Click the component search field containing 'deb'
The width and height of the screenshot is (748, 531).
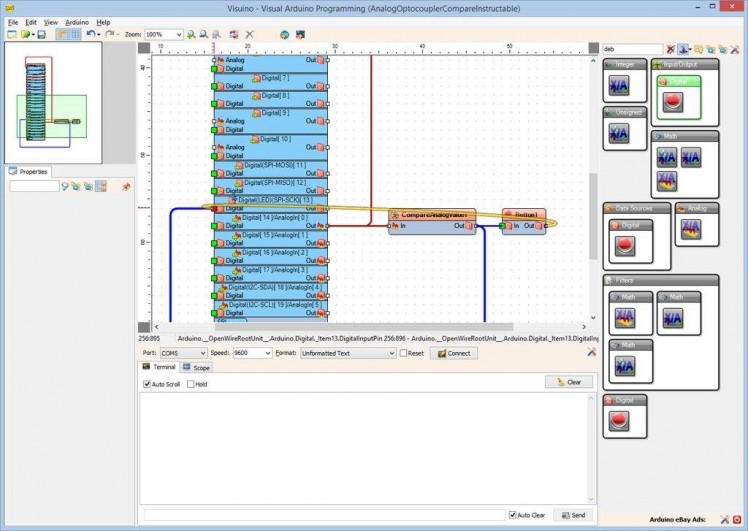pyautogui.click(x=632, y=48)
